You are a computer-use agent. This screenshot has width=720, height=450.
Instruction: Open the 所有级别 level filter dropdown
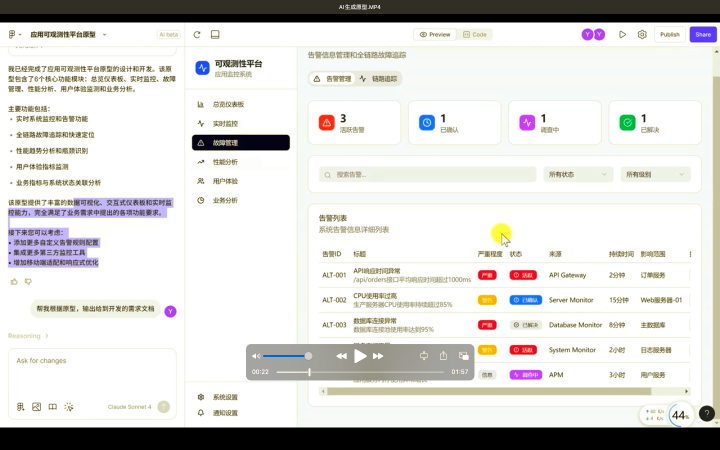coord(655,174)
